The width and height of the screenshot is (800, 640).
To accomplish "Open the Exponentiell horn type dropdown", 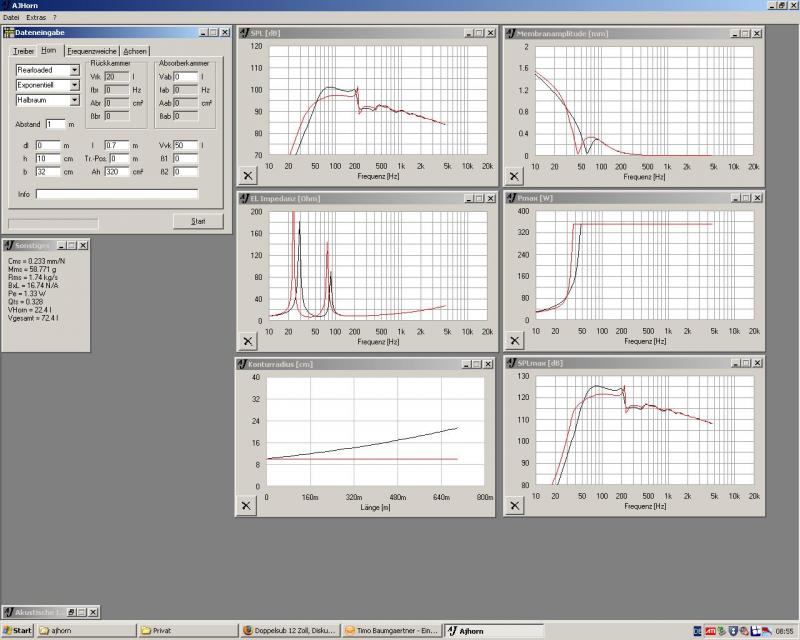I will pos(74,85).
